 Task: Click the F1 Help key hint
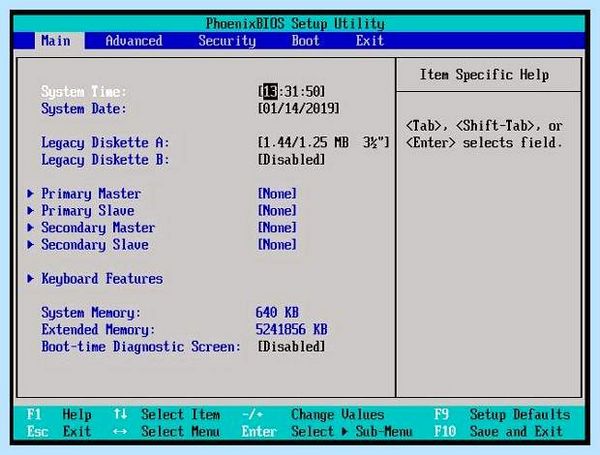(x=59, y=414)
